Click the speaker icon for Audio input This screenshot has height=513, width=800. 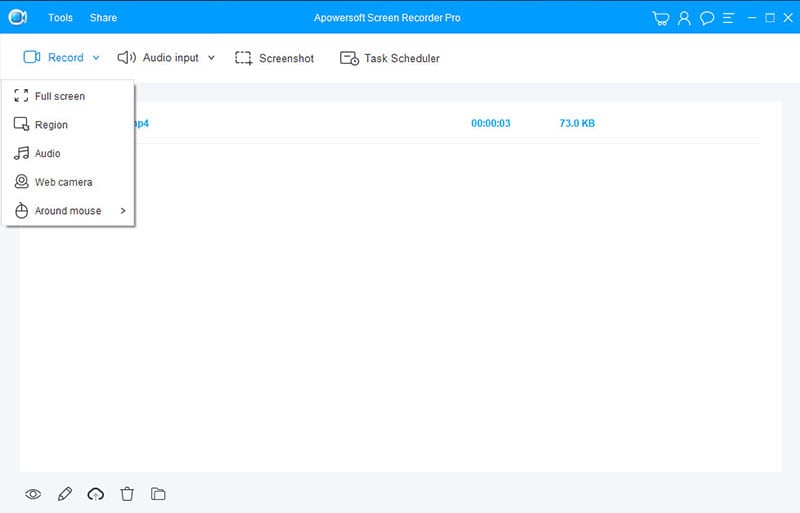(x=126, y=57)
